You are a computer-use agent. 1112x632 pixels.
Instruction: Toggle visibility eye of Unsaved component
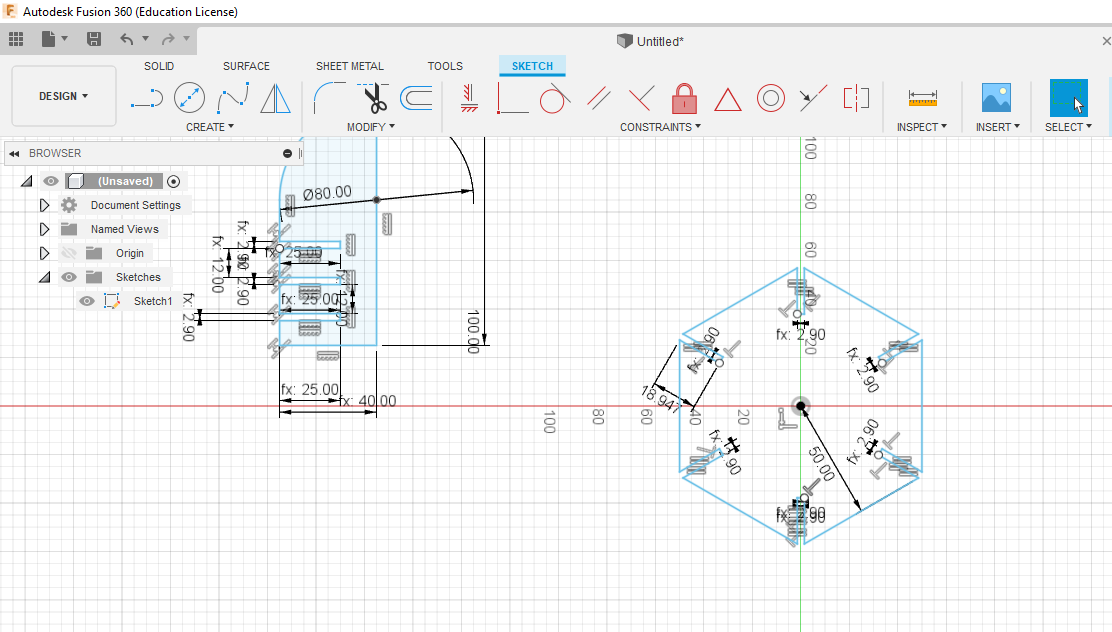50,181
